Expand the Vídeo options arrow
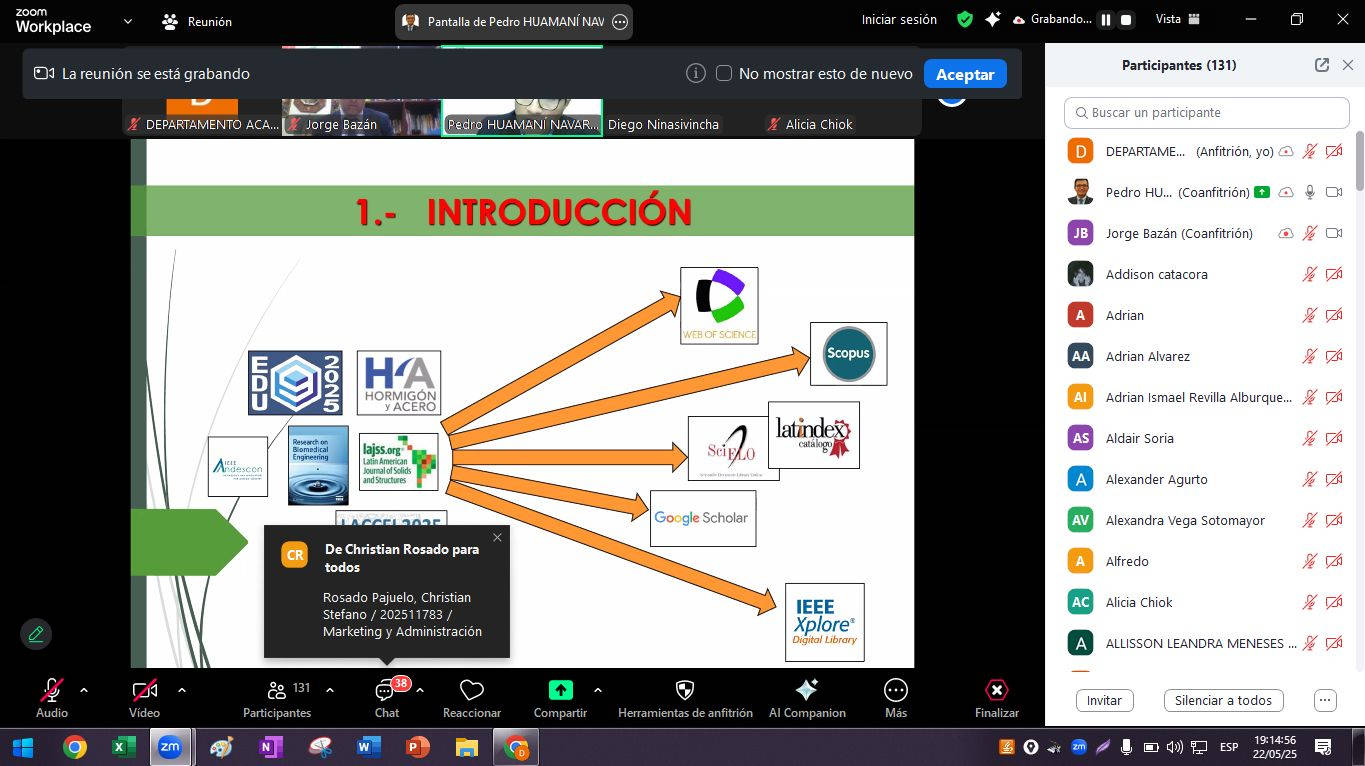 (182, 690)
